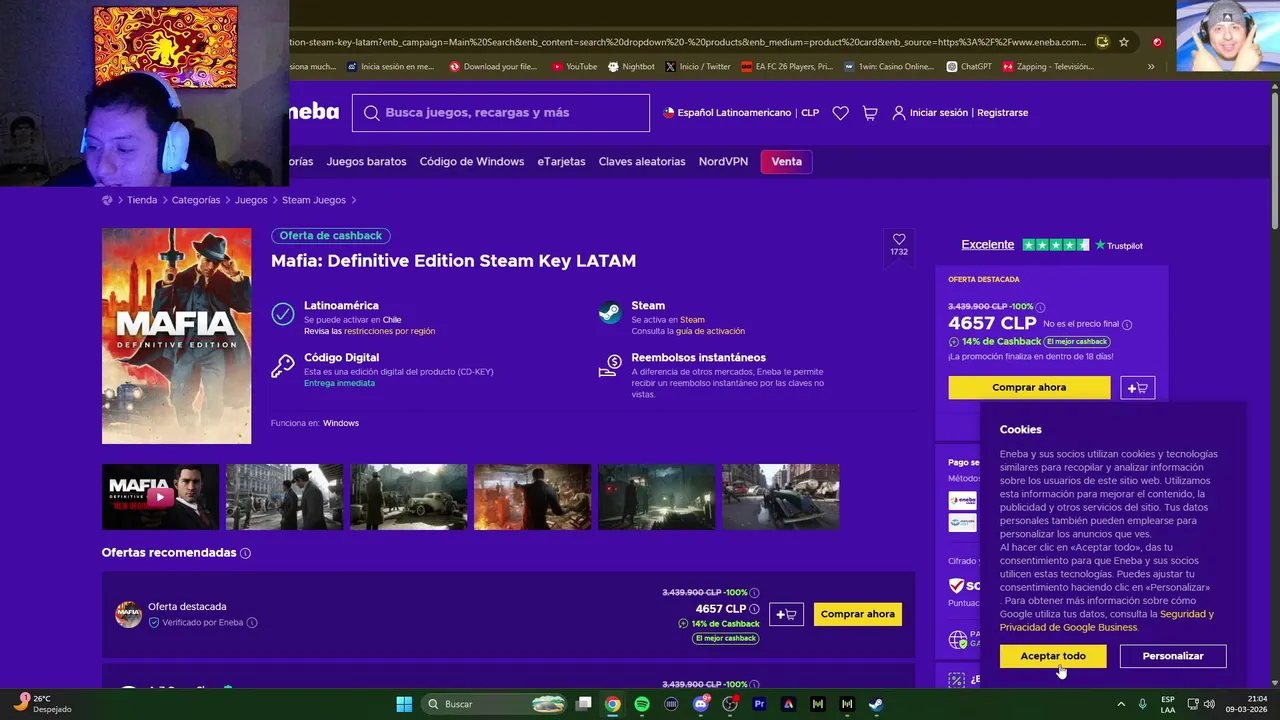Viewport: 1280px width, 720px height.
Task: Open Código de Windows menu
Action: pyautogui.click(x=472, y=162)
